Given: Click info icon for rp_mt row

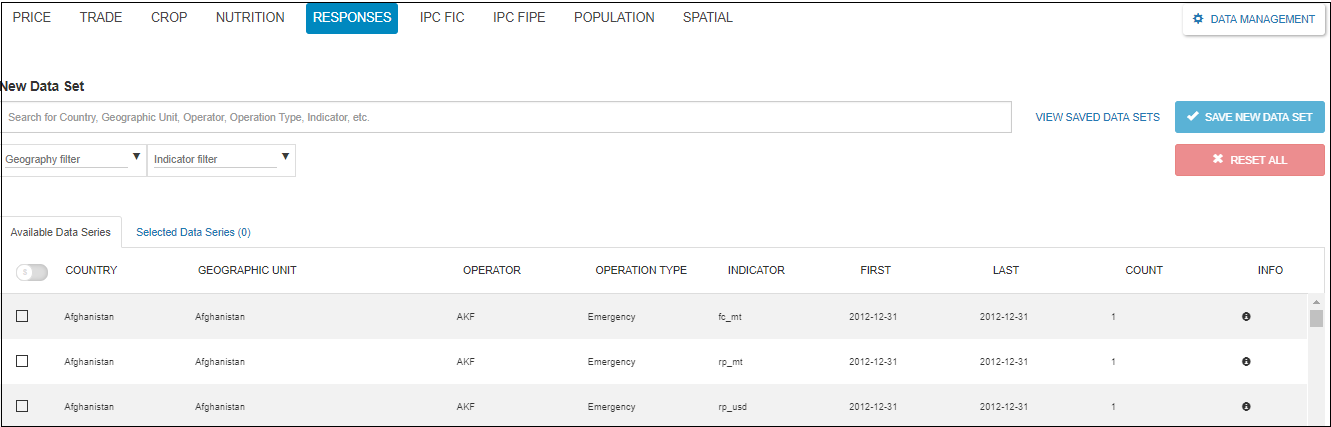Looking at the screenshot, I should [x=1246, y=362].
